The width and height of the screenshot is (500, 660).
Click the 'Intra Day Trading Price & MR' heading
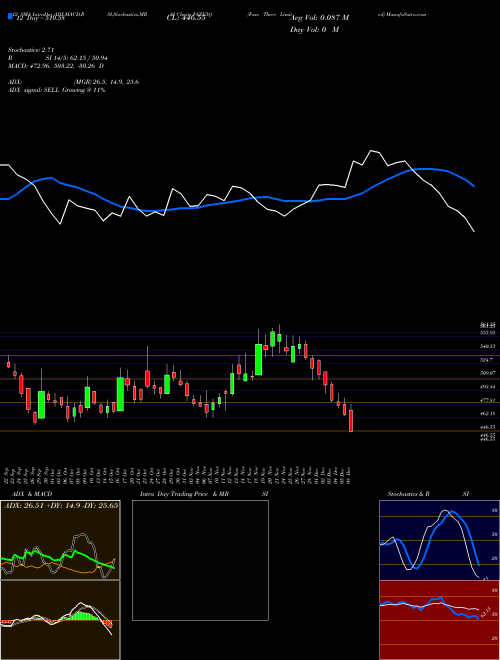[184, 494]
